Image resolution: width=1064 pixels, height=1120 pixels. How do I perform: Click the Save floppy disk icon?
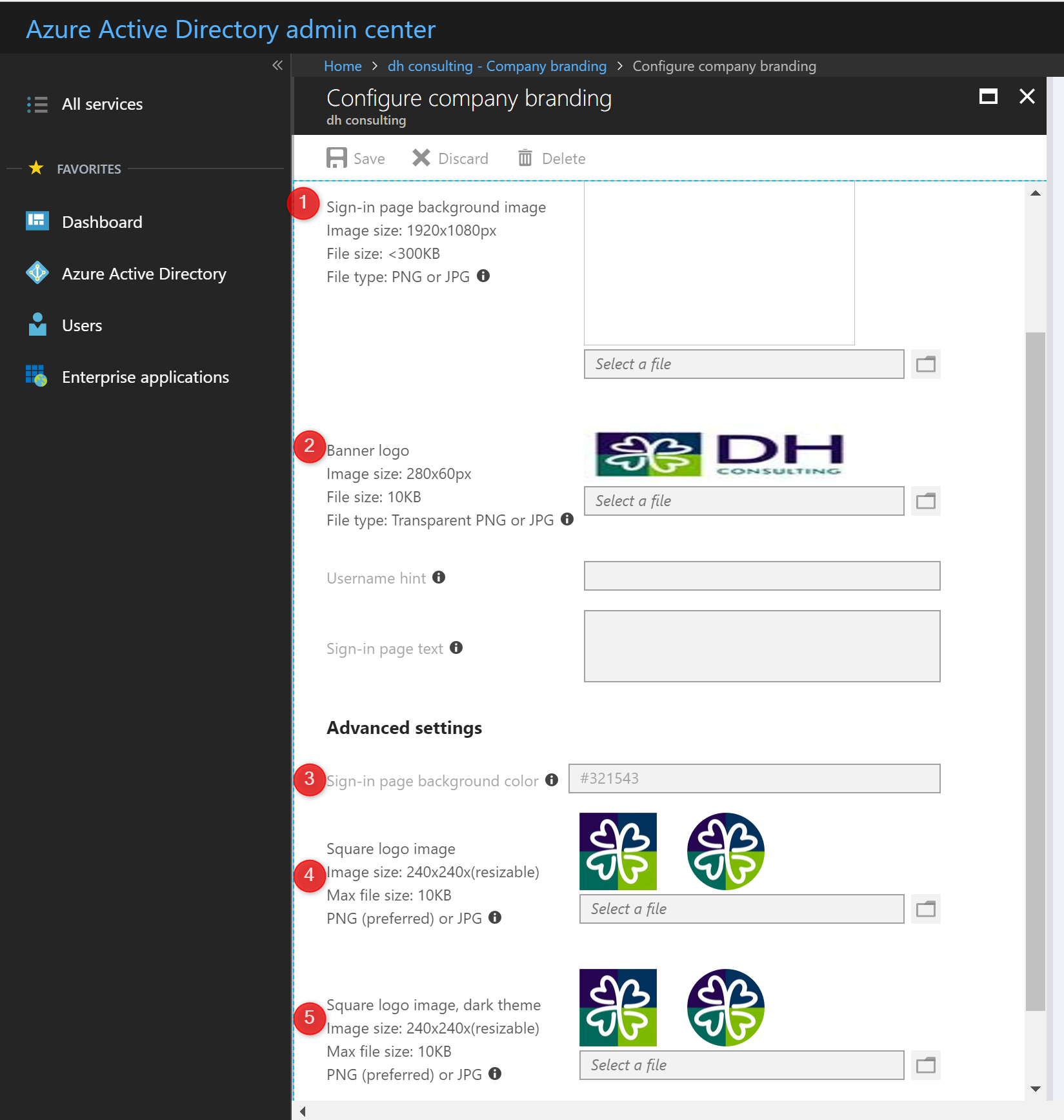pyautogui.click(x=336, y=158)
